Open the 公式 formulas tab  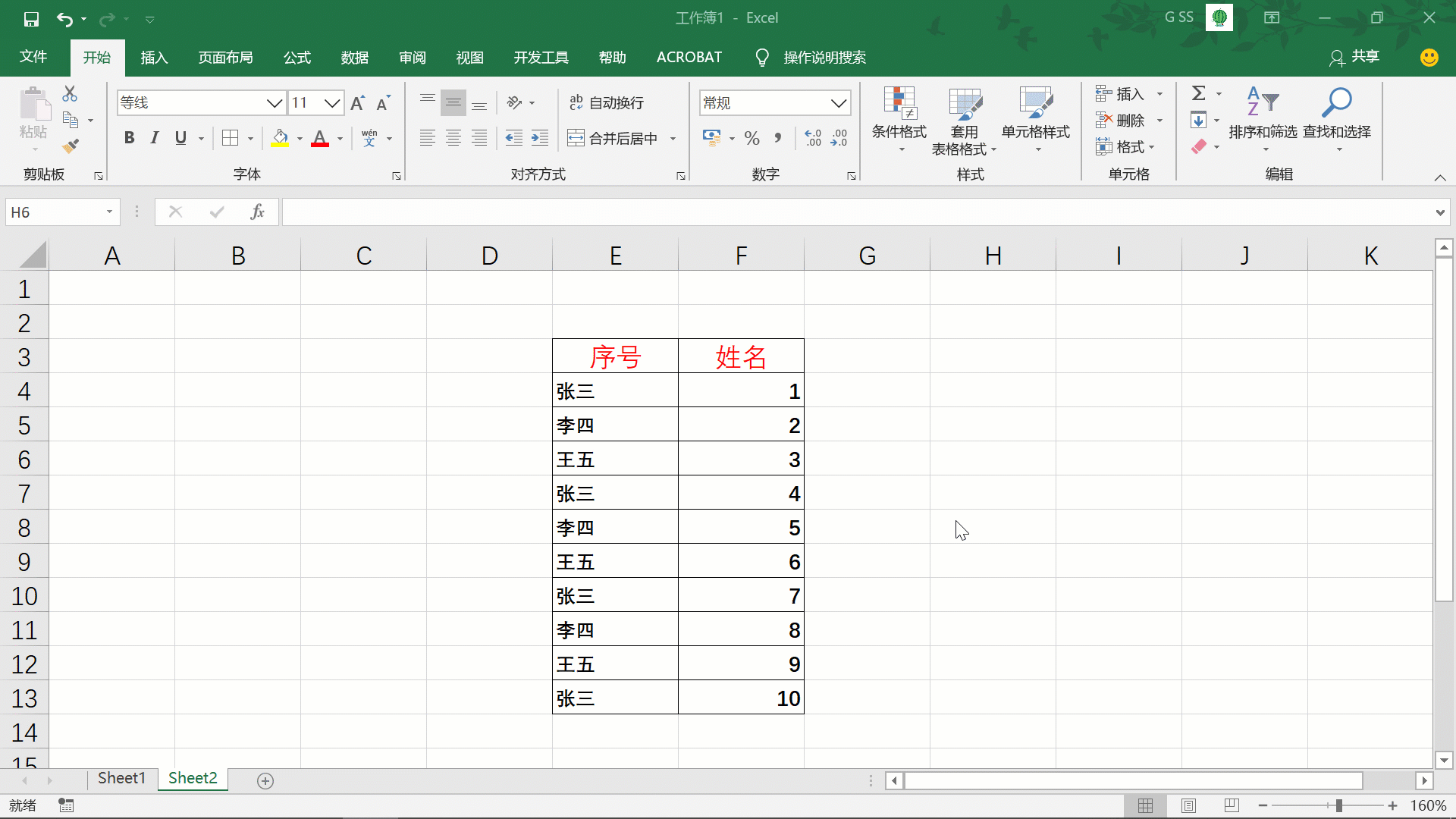coord(297,57)
